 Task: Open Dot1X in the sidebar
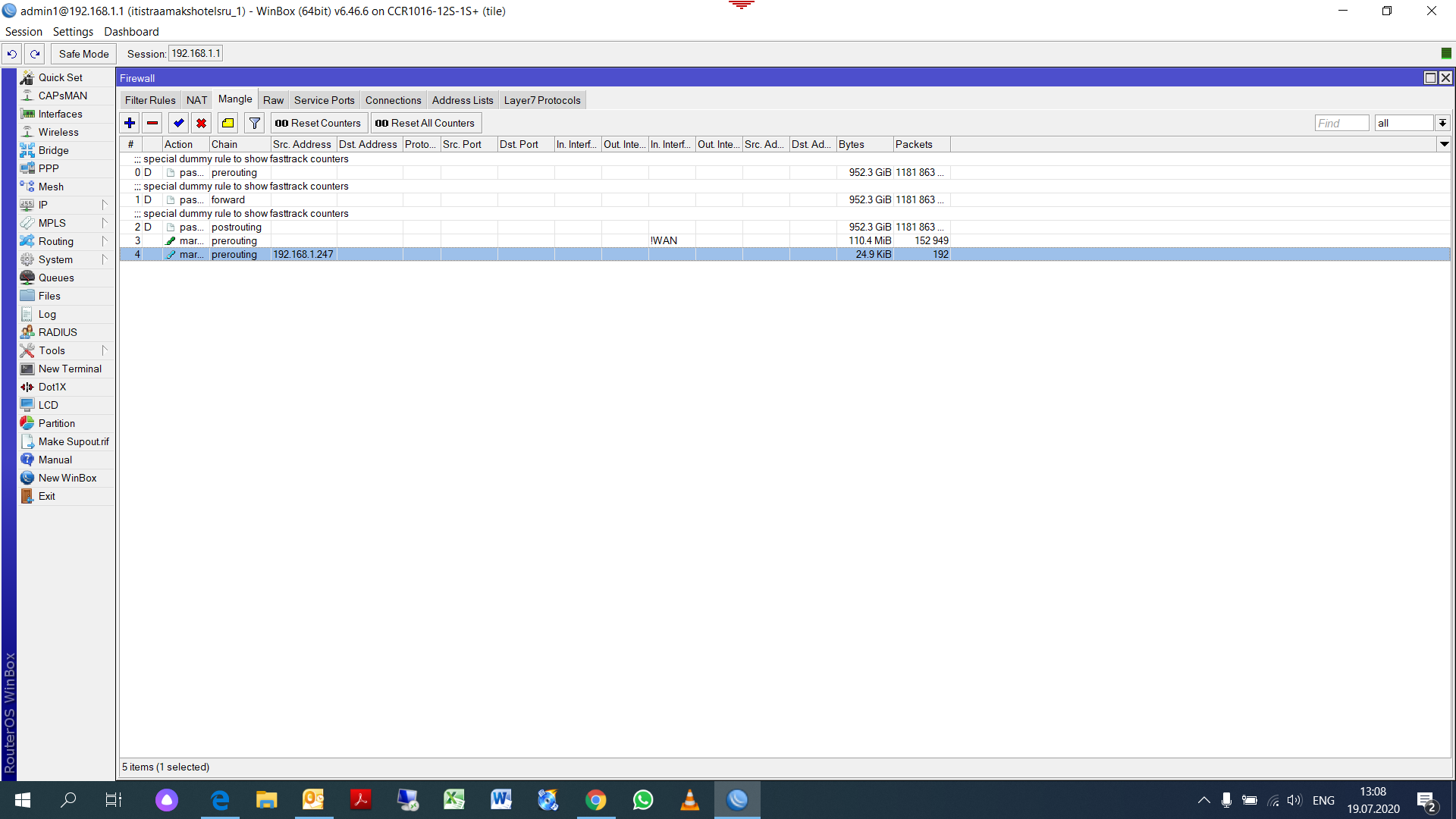(x=66, y=387)
